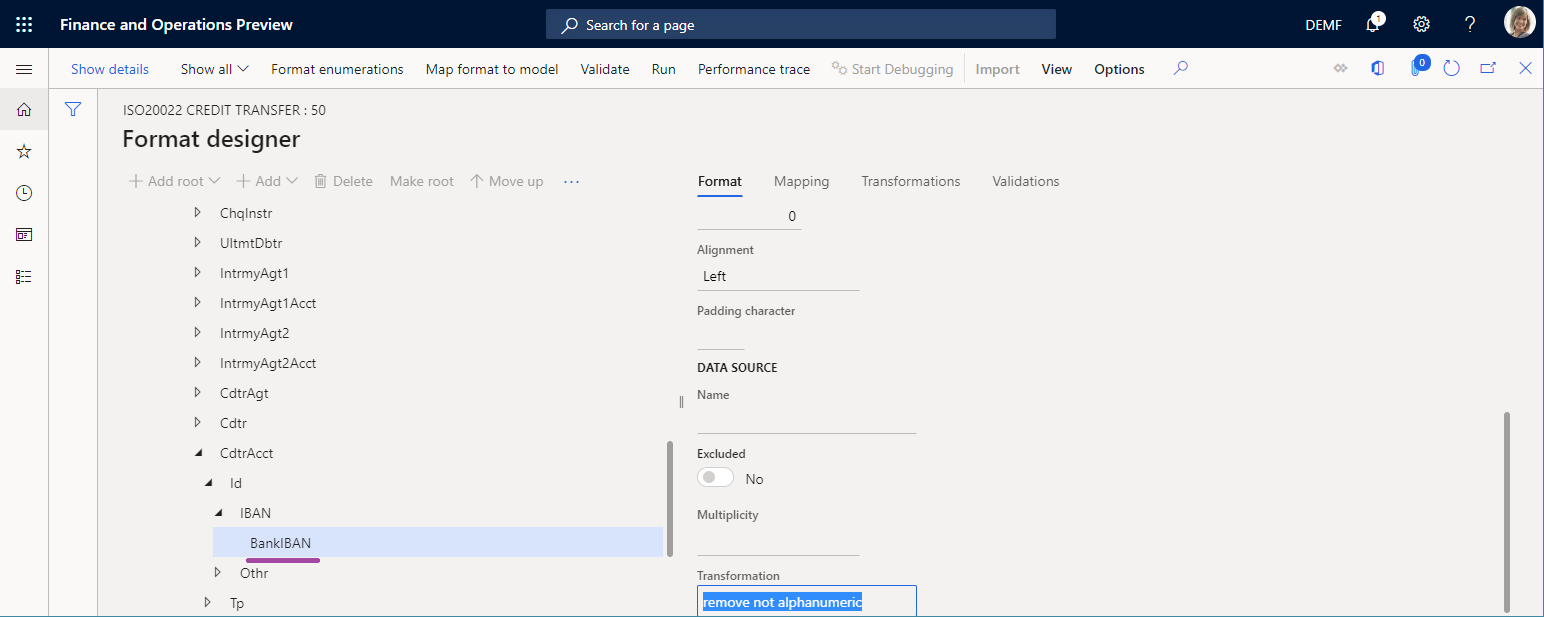Open Favorites star in sidebar
Image resolution: width=1544 pixels, height=617 pixels.
pos(24,152)
